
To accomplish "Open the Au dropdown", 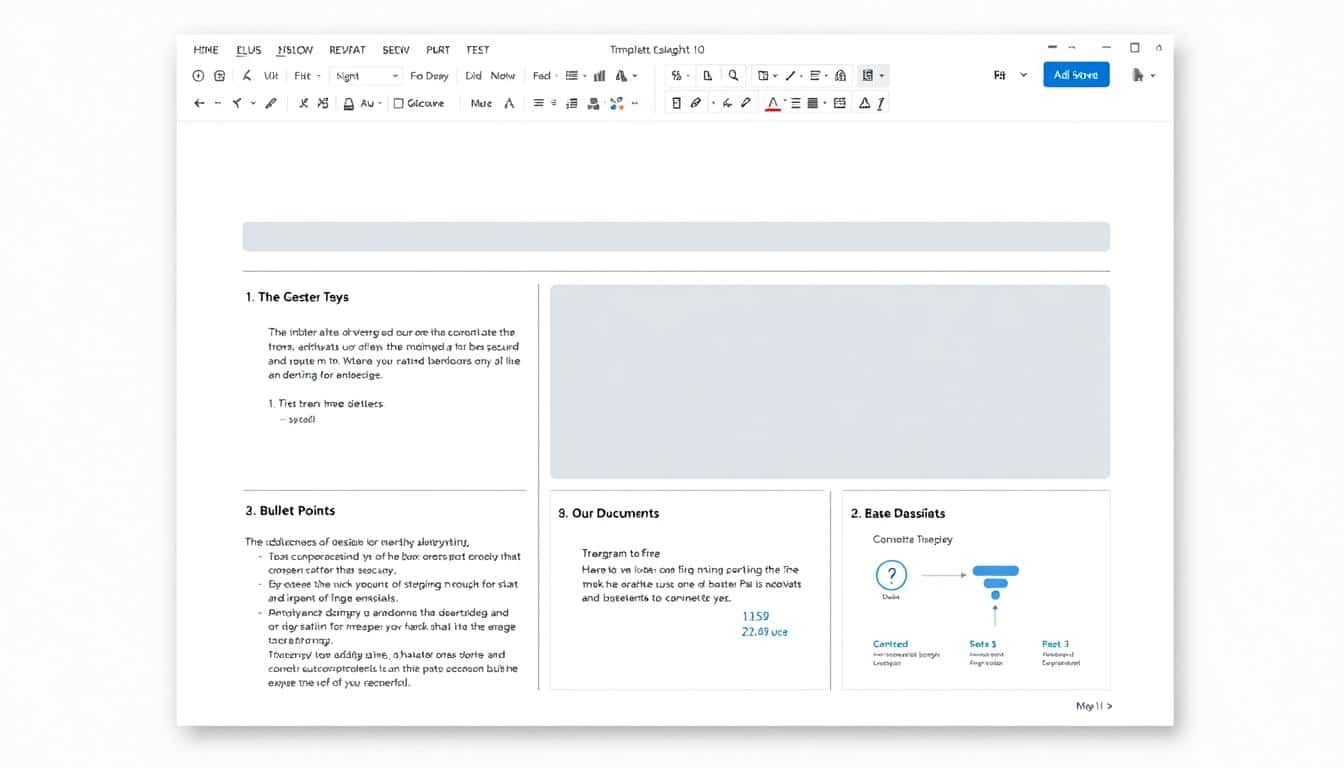I will [371, 103].
